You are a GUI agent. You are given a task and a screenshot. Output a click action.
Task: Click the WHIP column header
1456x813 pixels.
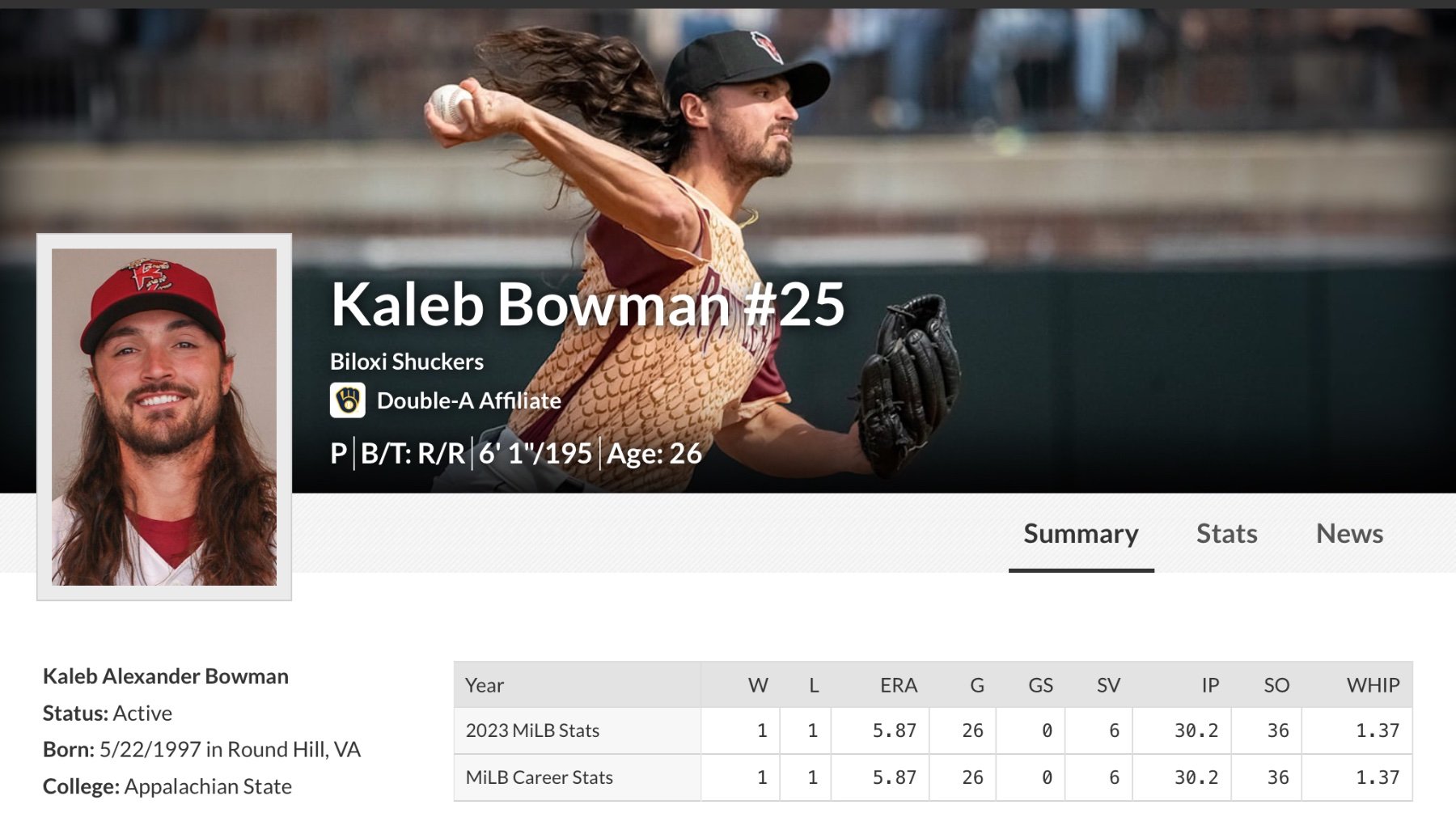point(1373,685)
